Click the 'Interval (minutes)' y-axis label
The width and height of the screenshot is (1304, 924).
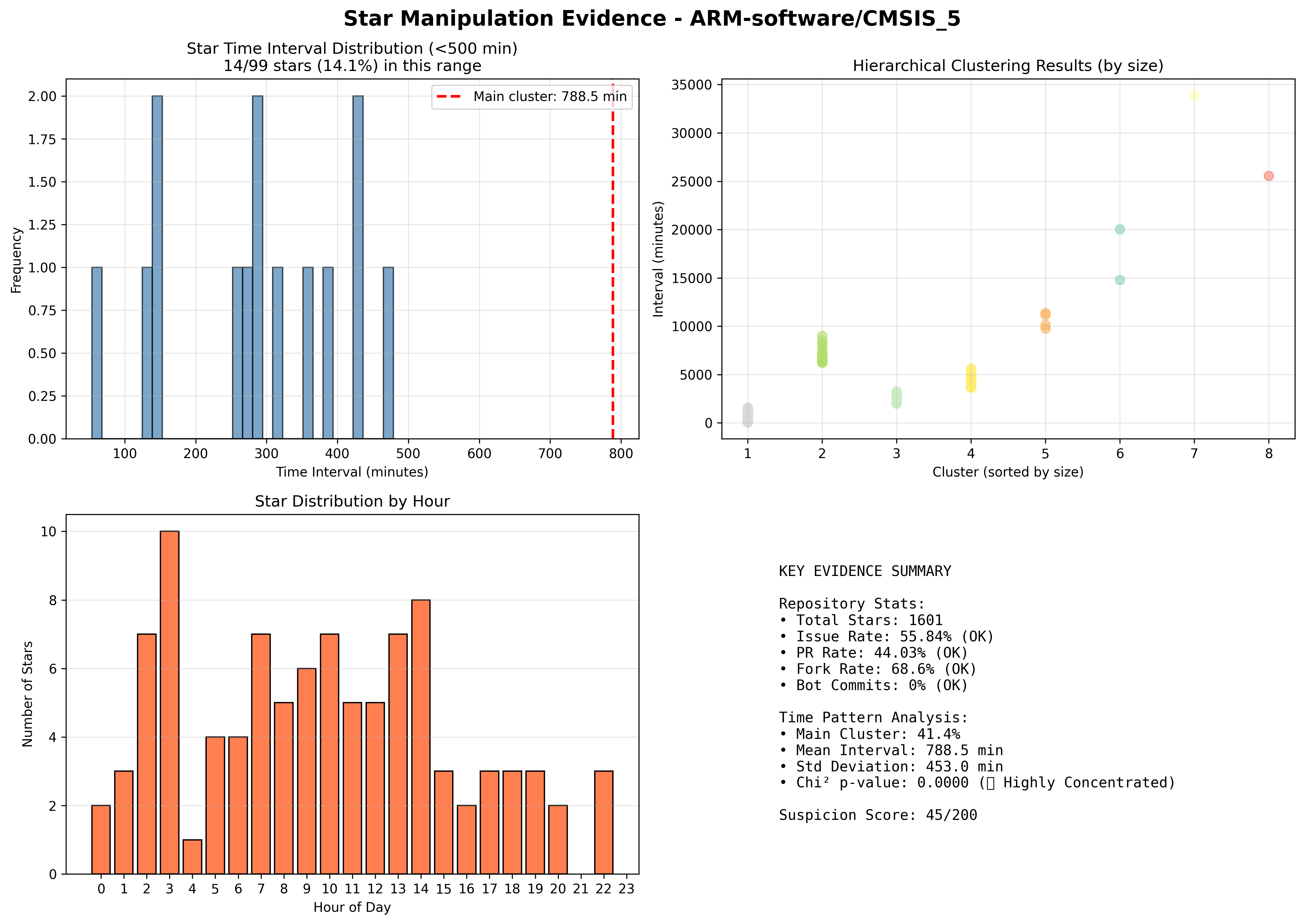659,259
